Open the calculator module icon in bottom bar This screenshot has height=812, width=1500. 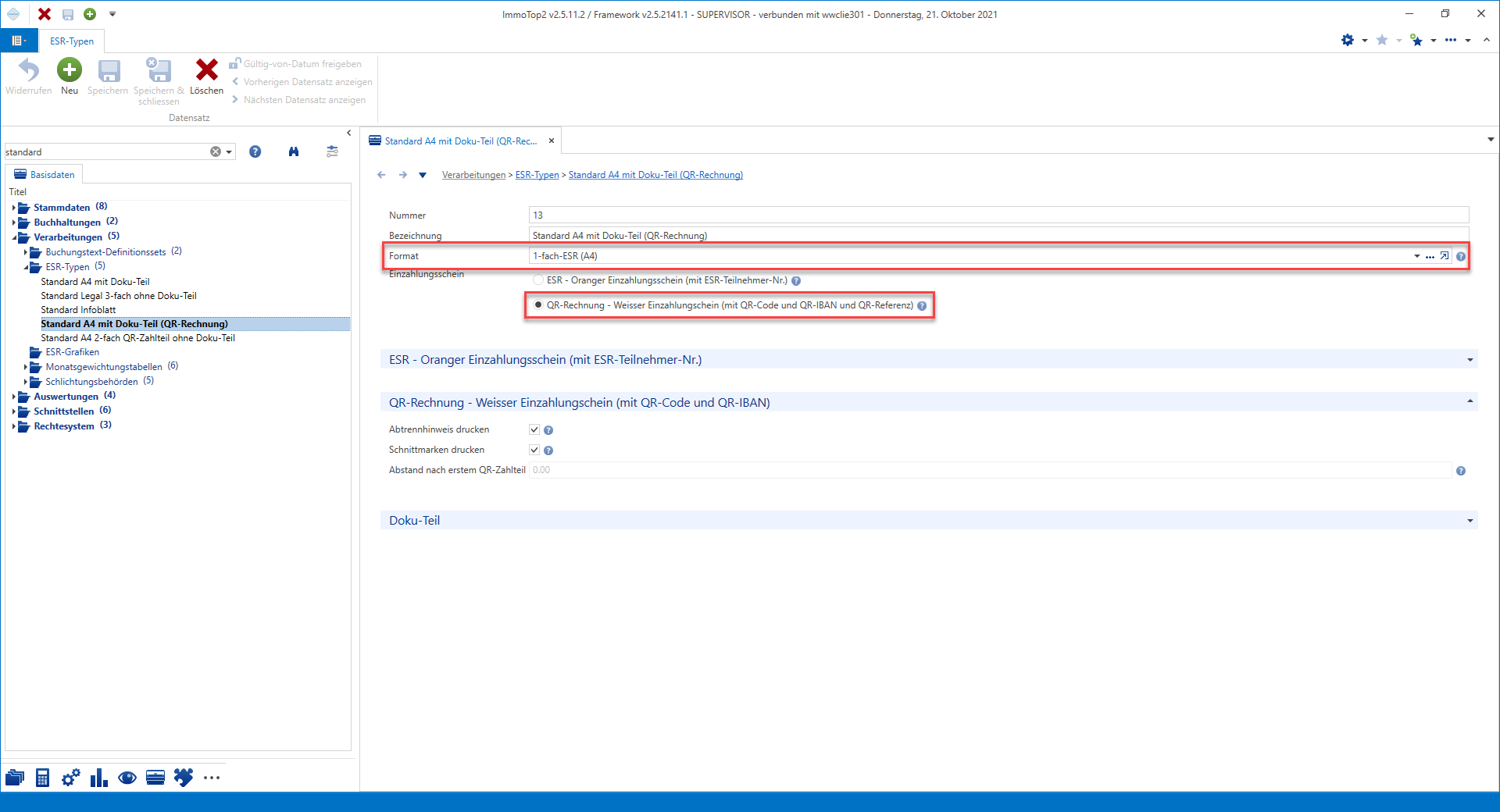[42, 778]
